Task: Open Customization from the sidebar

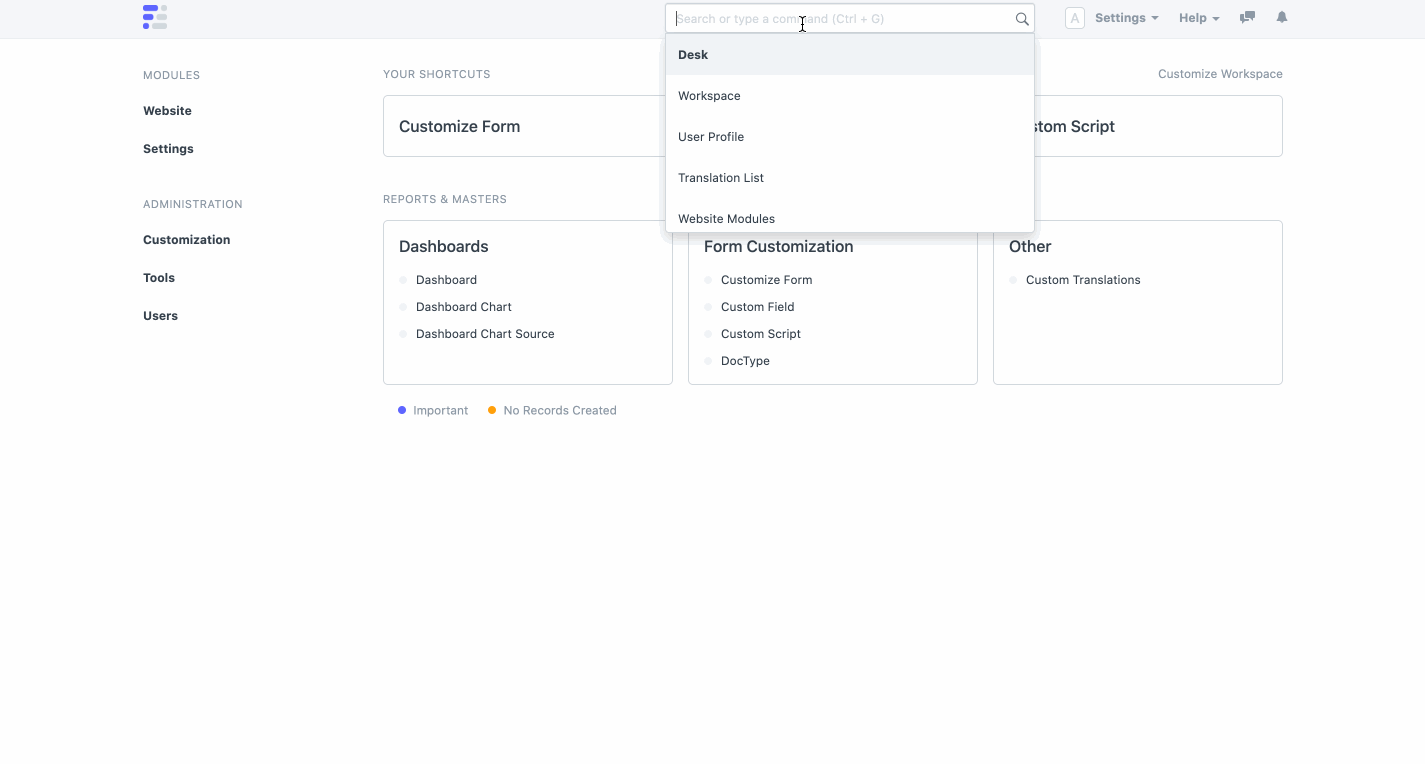Action: pos(186,239)
